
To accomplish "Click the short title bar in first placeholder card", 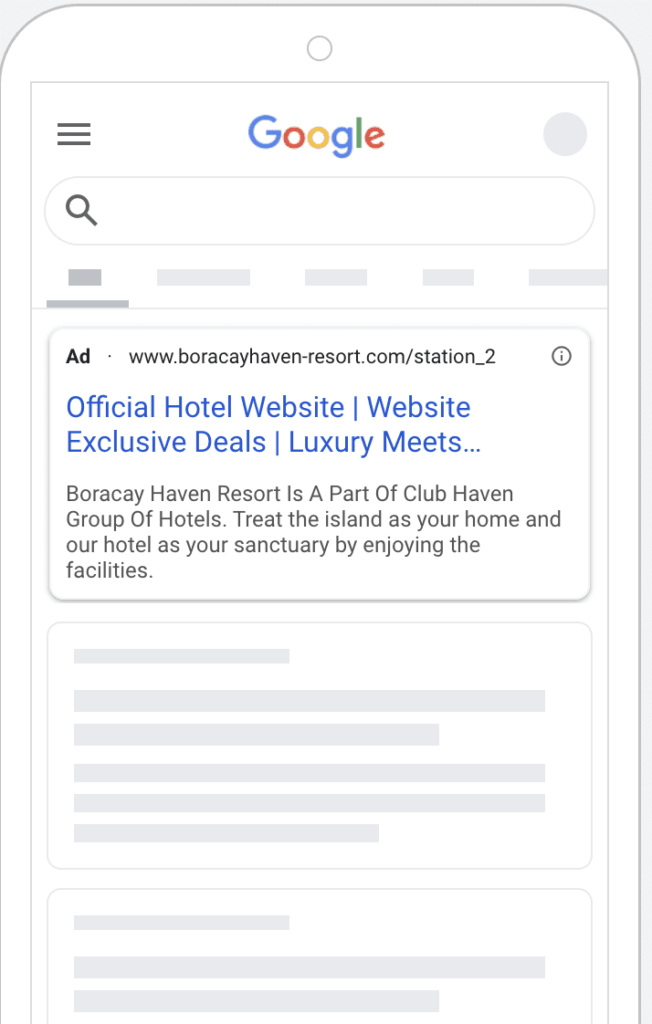I will tap(181, 656).
